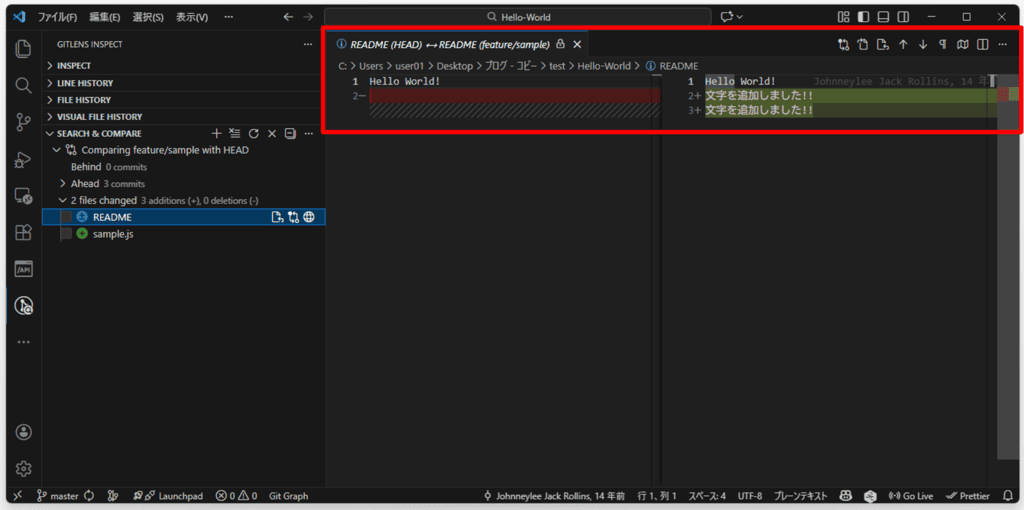This screenshot has width=1024, height=510.
Task: Open the Explorer view in activity bar
Action: coord(24,48)
